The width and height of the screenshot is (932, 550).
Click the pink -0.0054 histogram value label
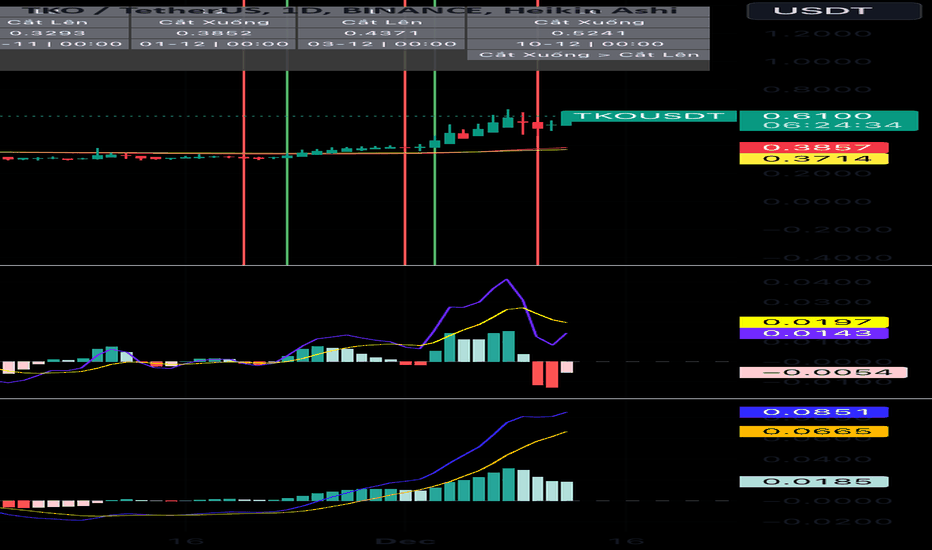tap(823, 373)
